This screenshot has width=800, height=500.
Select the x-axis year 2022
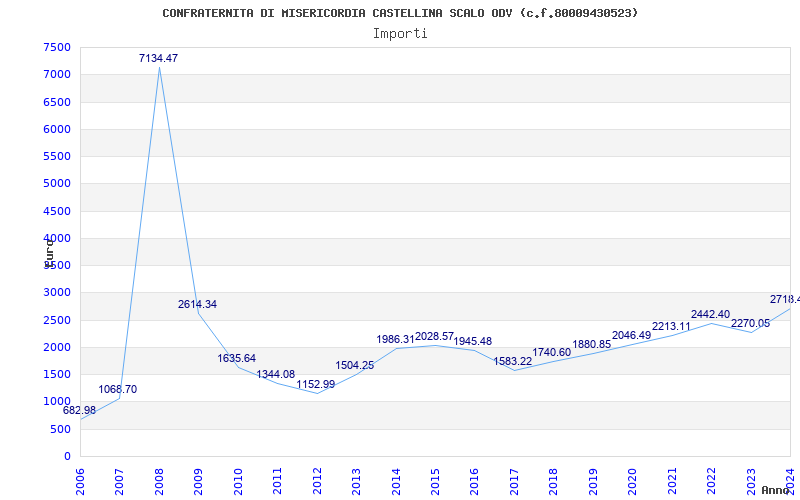pos(711,482)
